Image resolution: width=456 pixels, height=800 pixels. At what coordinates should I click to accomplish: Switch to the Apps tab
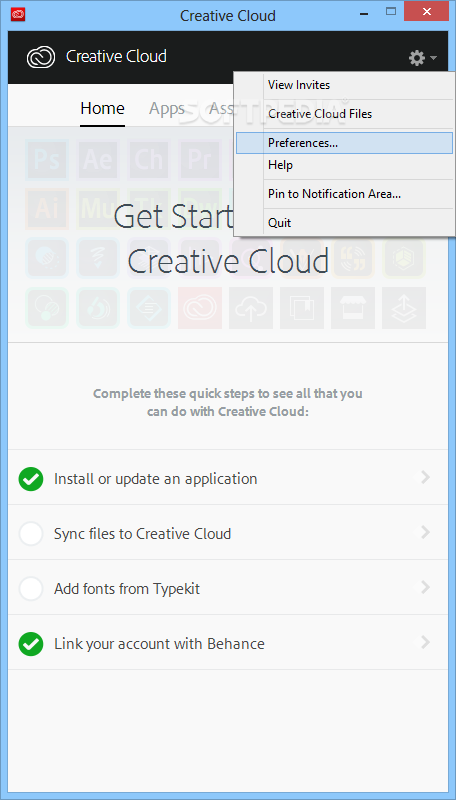[167, 108]
